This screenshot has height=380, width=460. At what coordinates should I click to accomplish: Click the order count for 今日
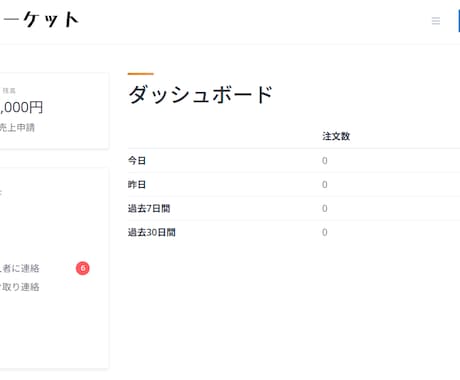coord(325,161)
